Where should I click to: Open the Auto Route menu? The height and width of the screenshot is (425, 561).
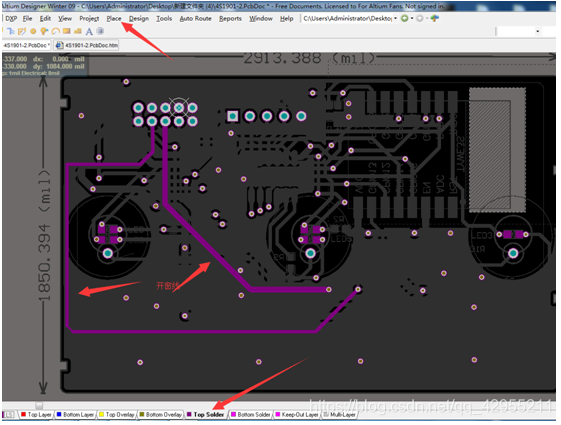click(195, 19)
